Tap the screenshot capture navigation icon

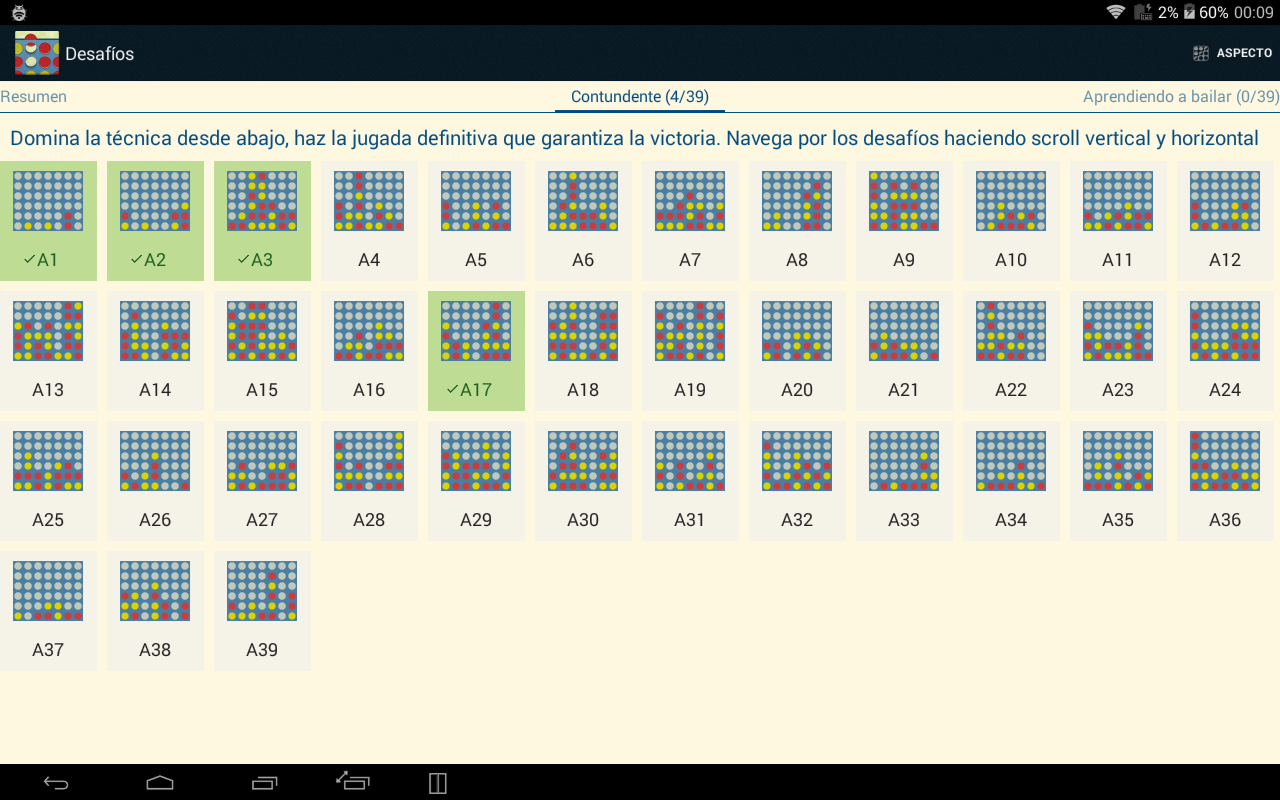(x=352, y=781)
